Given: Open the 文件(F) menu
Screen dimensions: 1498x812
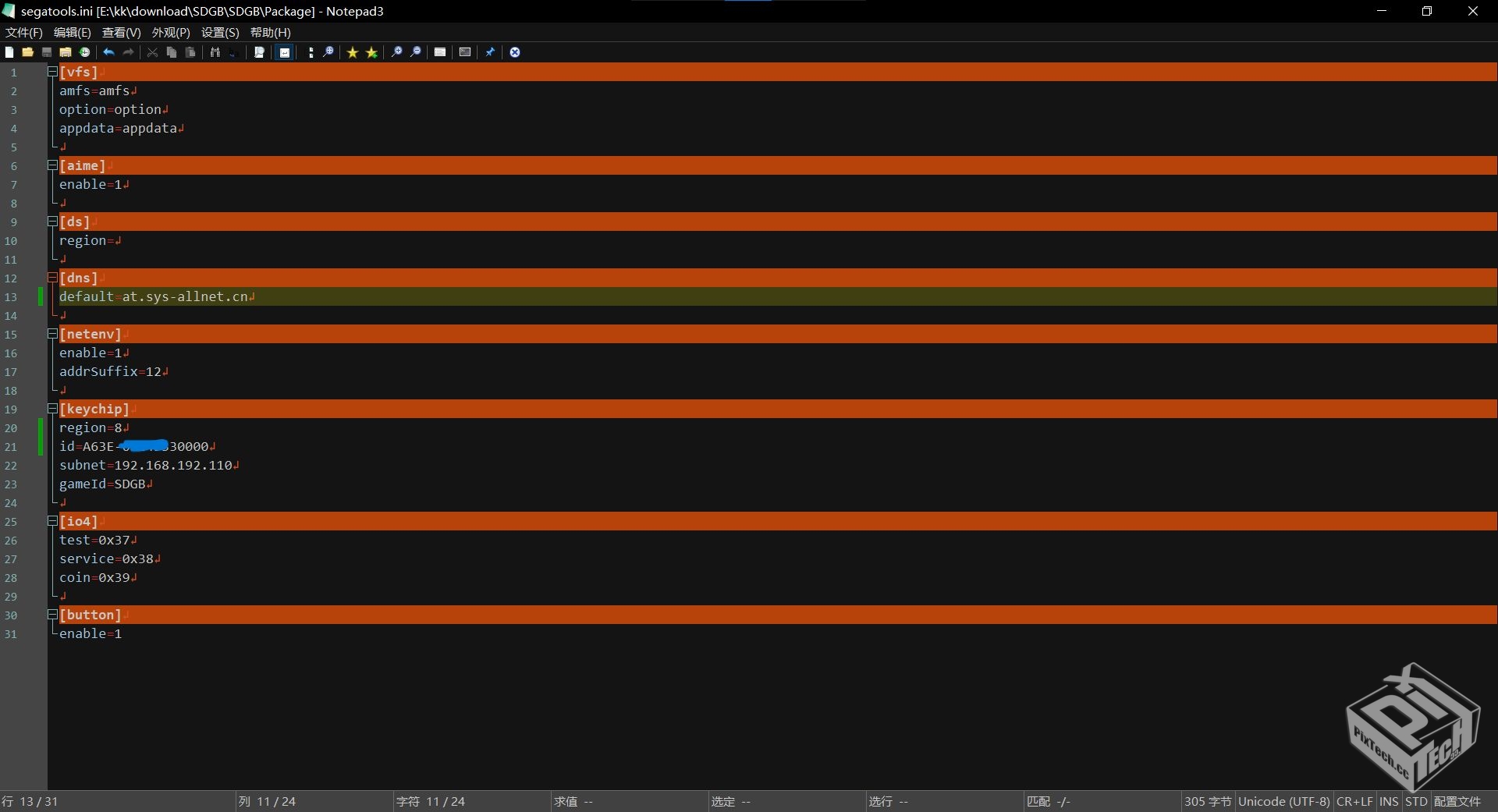Looking at the screenshot, I should click(x=24, y=32).
